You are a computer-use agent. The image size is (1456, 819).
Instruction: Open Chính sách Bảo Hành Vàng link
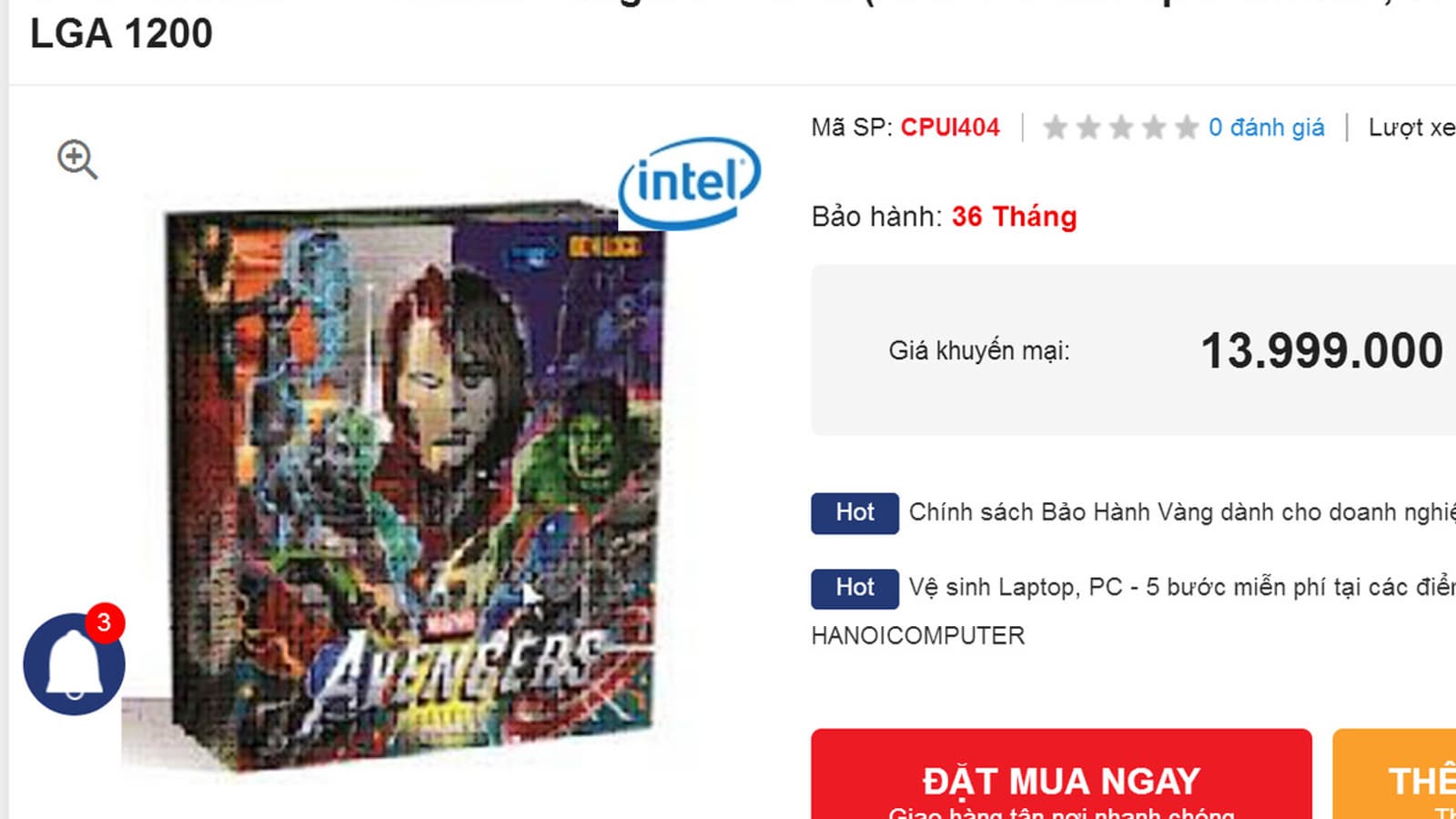[1182, 512]
